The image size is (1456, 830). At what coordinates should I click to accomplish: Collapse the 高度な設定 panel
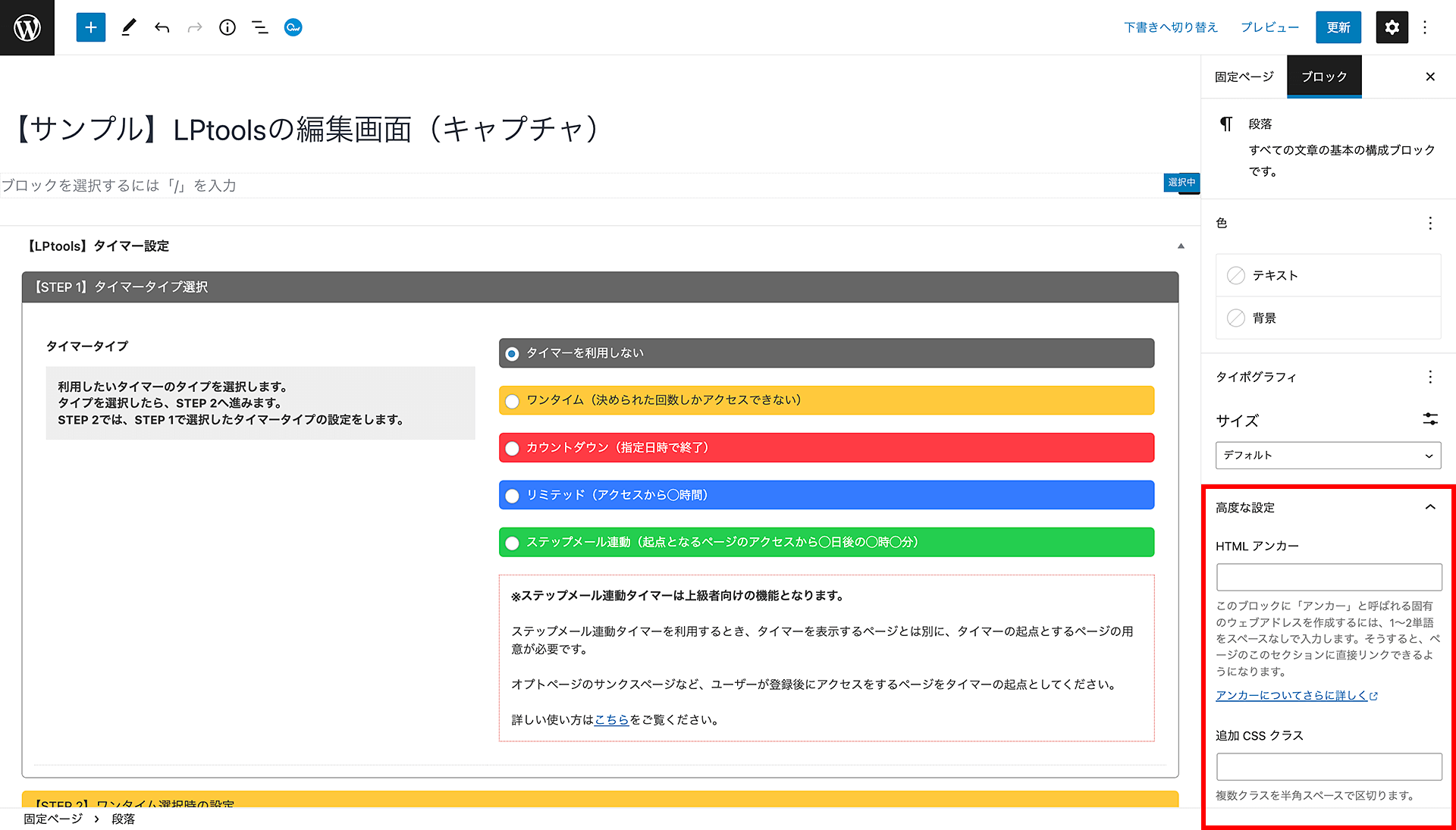coord(1430,507)
